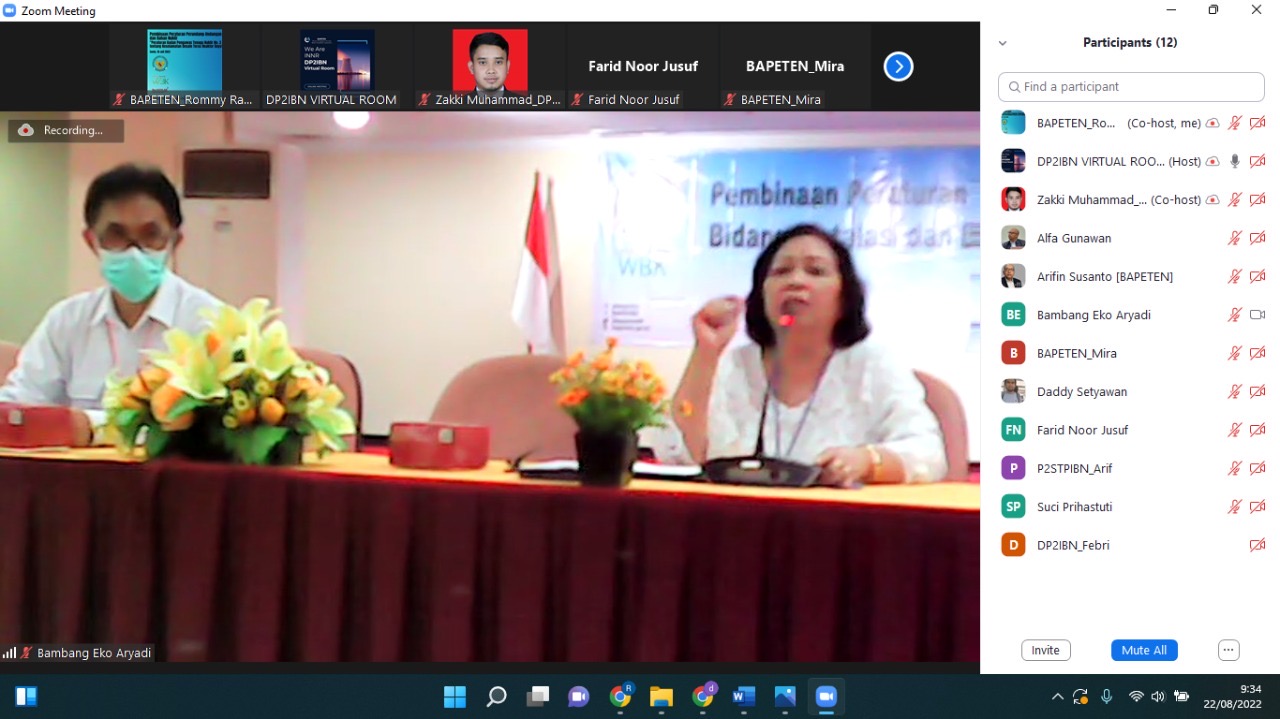Collapse Participants panel with chevron
The image size is (1280, 719).
click(1003, 43)
